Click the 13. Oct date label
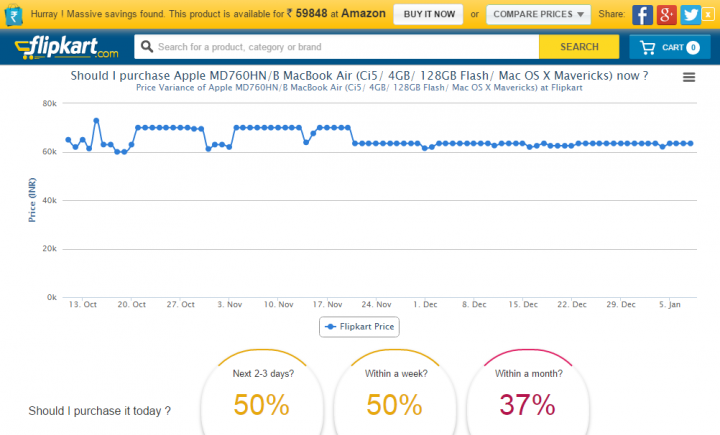720x435 pixels. tap(83, 305)
